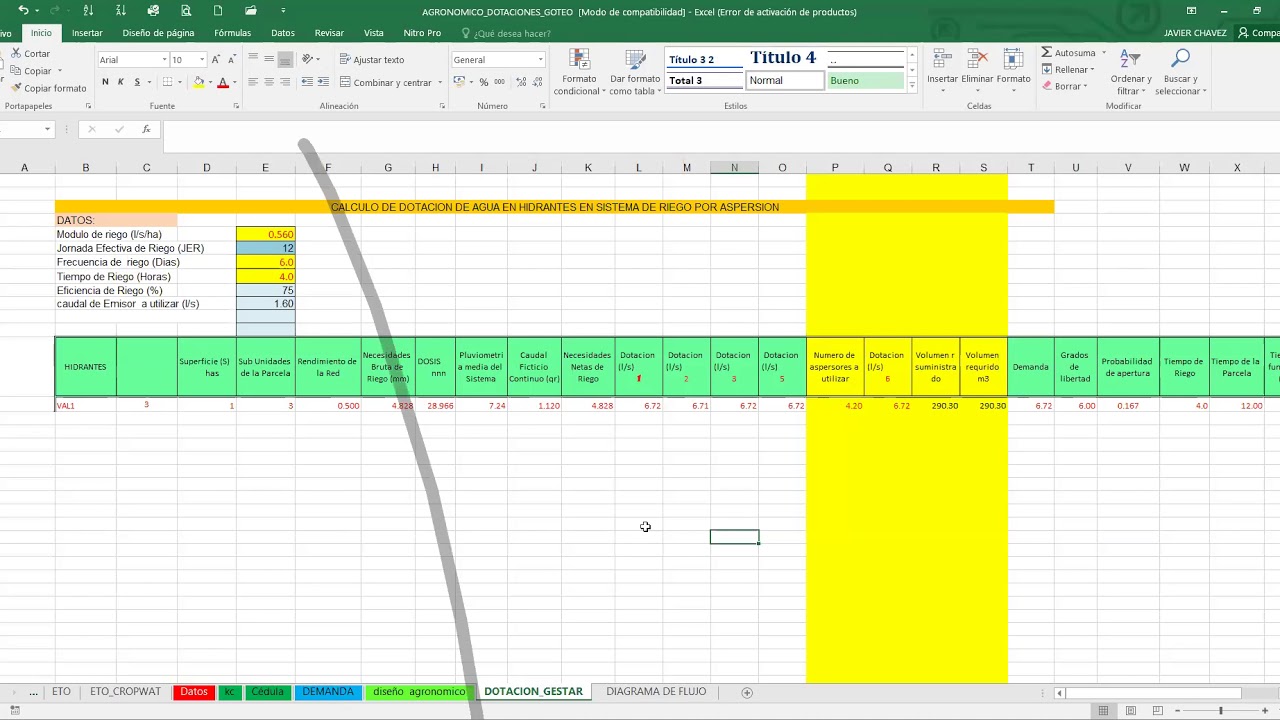The width and height of the screenshot is (1280, 720).
Task: Open Buscar y seleccionar menu
Action: (x=1180, y=71)
